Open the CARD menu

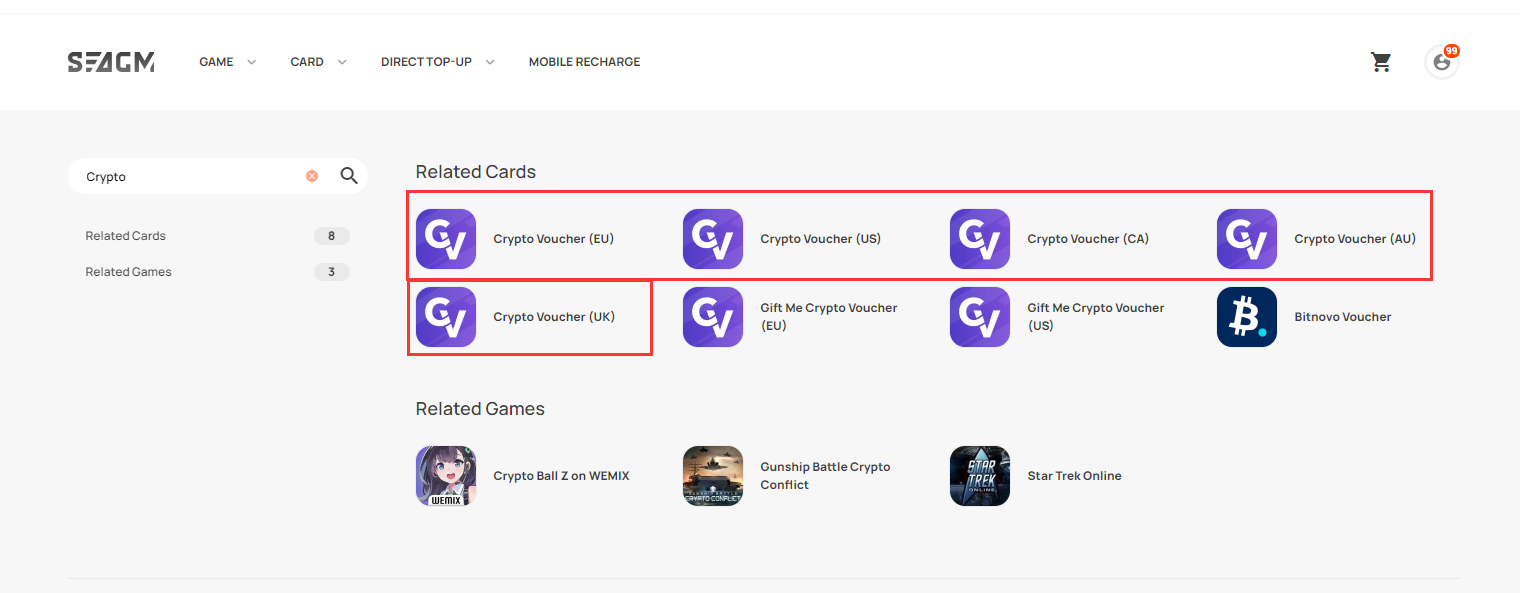pos(307,62)
